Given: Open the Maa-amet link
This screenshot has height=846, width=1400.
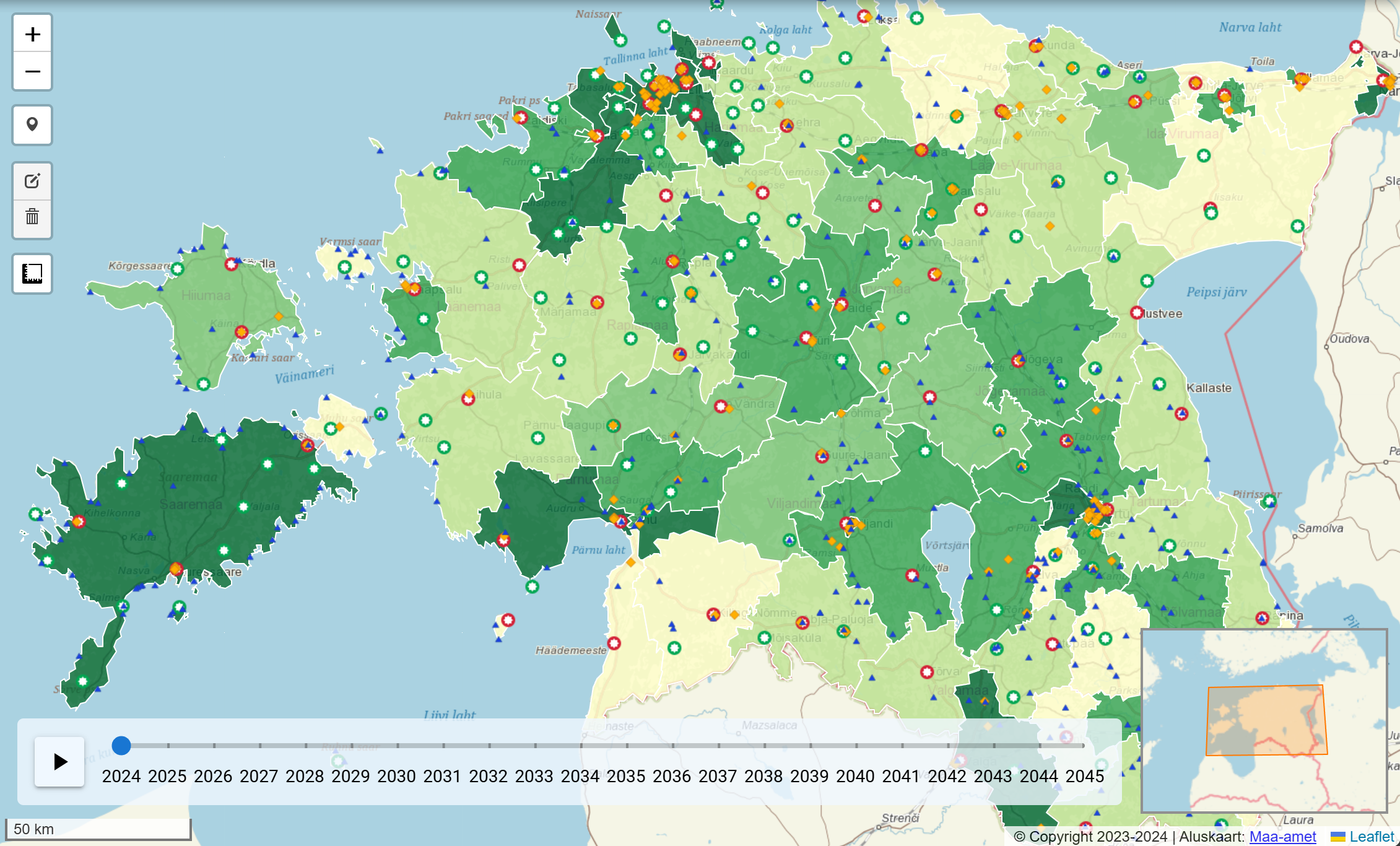Looking at the screenshot, I should pos(1282,837).
